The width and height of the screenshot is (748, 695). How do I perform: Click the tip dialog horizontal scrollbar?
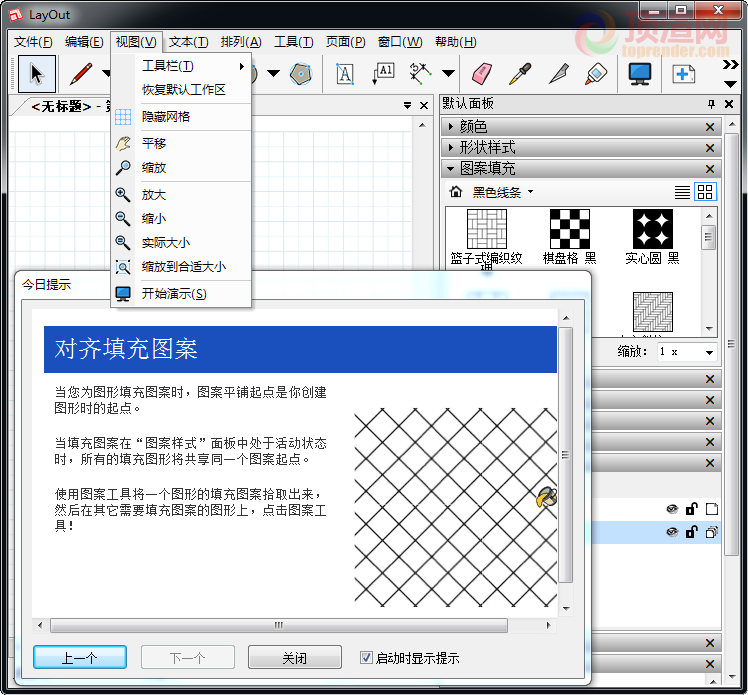(279, 625)
